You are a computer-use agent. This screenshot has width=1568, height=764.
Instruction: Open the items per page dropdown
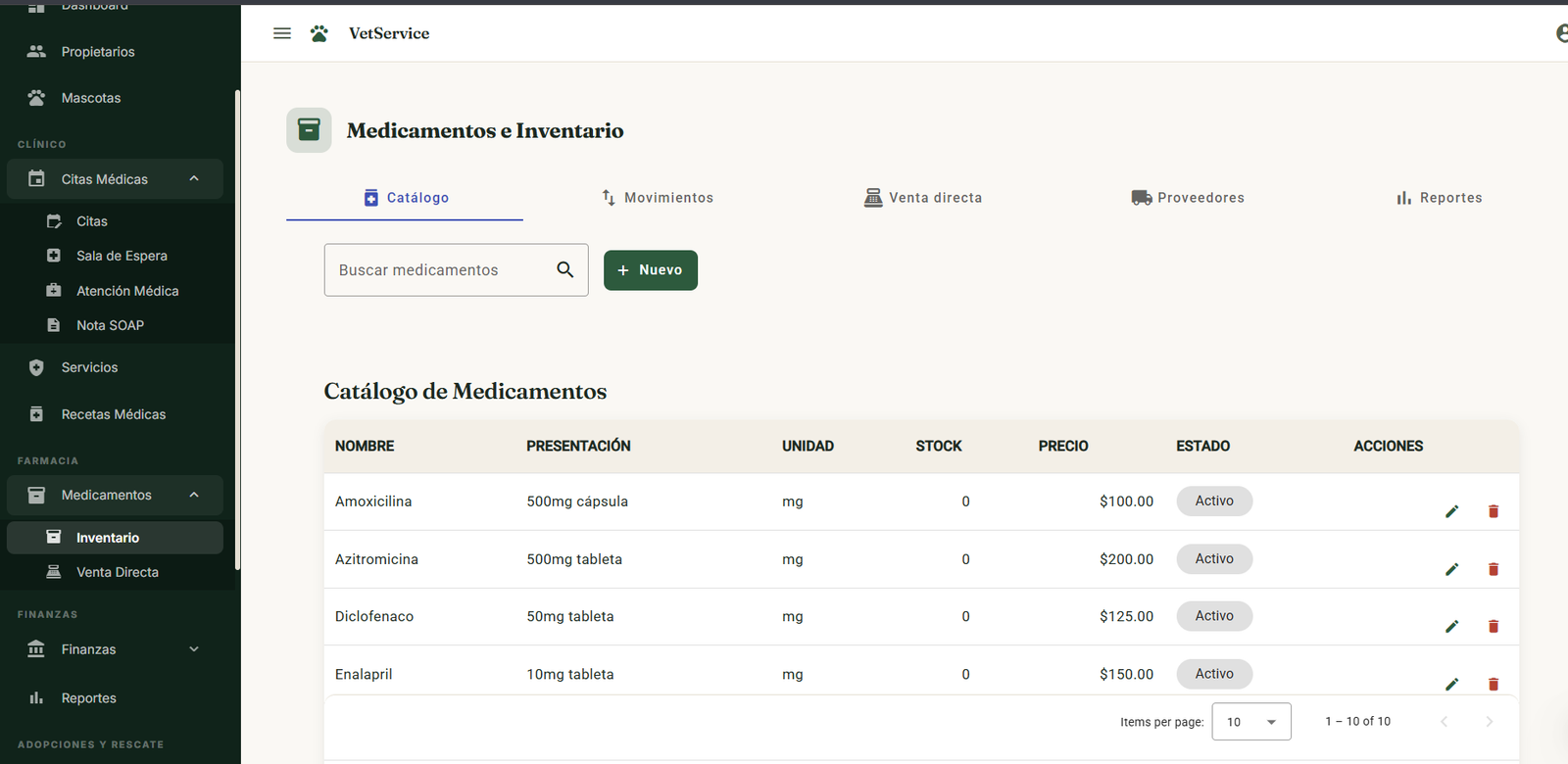pyautogui.click(x=1251, y=722)
